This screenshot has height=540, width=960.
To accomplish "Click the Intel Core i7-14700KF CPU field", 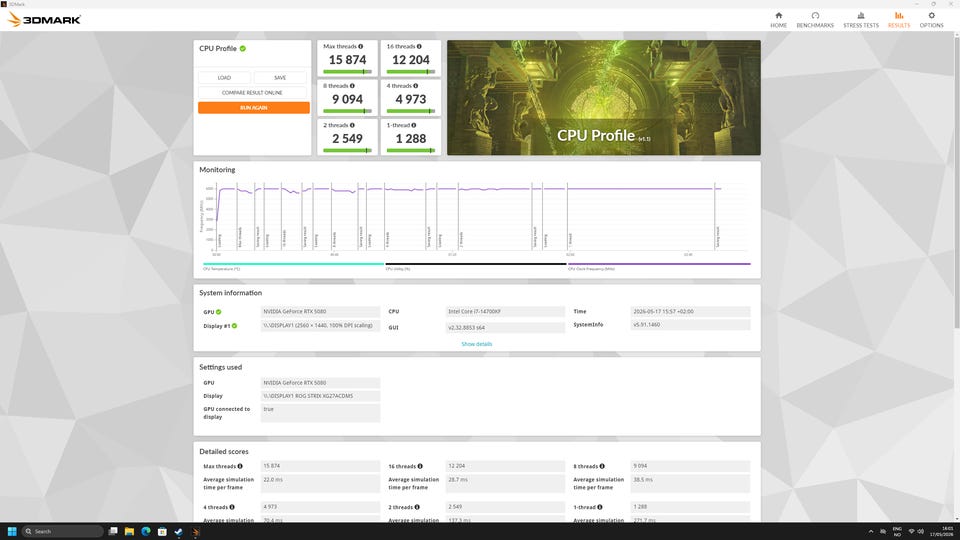I will [505, 312].
